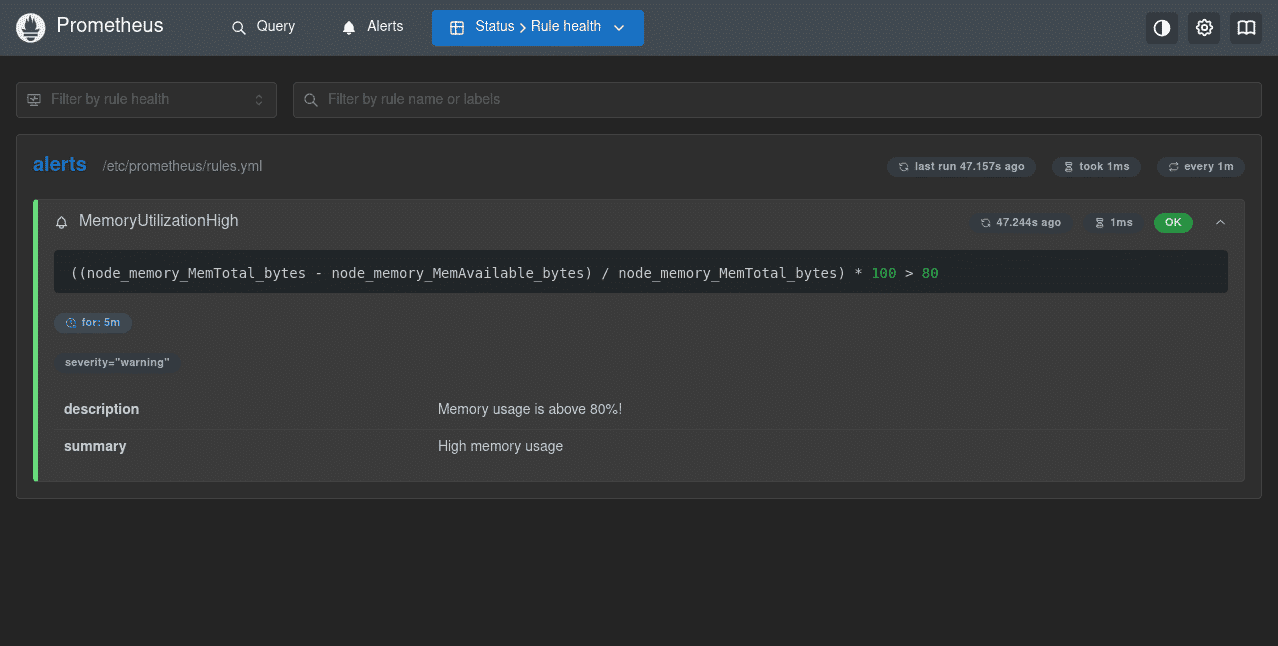Collapse the MemoryUtilizationHigh rule chevron
This screenshot has height=646, width=1278.
pyautogui.click(x=1220, y=223)
